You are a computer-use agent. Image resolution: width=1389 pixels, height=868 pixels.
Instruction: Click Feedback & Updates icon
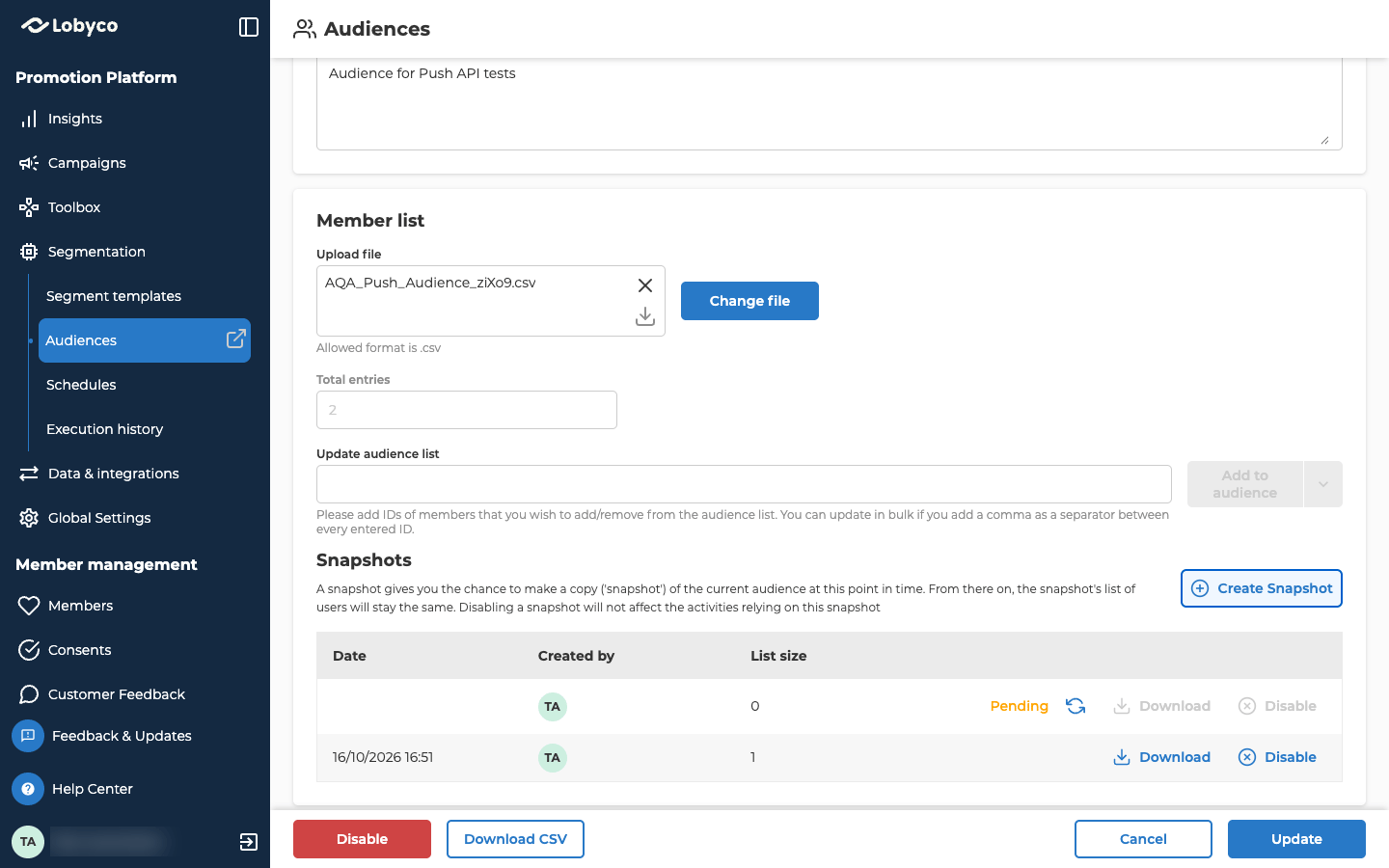pyautogui.click(x=28, y=736)
